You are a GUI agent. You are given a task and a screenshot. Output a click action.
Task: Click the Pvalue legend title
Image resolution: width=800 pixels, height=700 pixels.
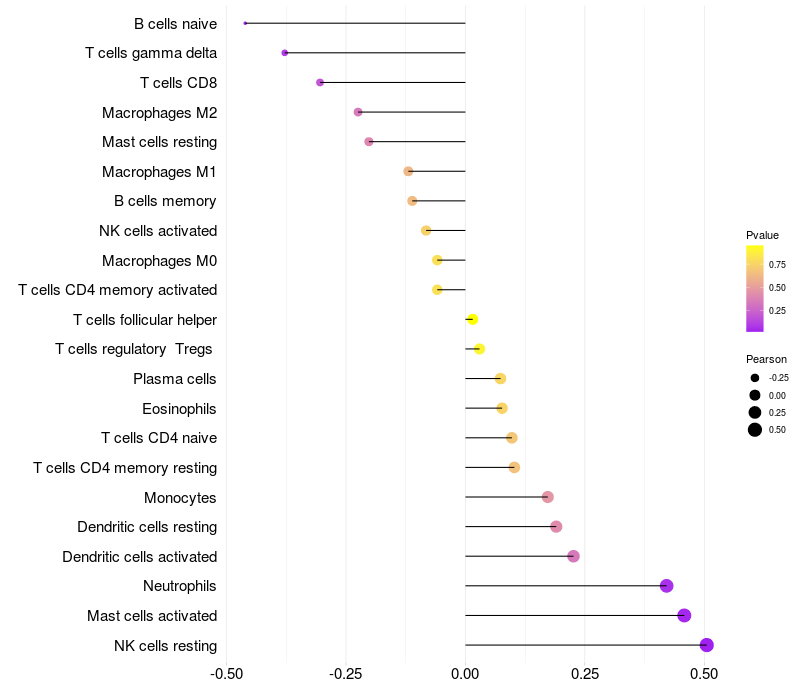pyautogui.click(x=762, y=235)
